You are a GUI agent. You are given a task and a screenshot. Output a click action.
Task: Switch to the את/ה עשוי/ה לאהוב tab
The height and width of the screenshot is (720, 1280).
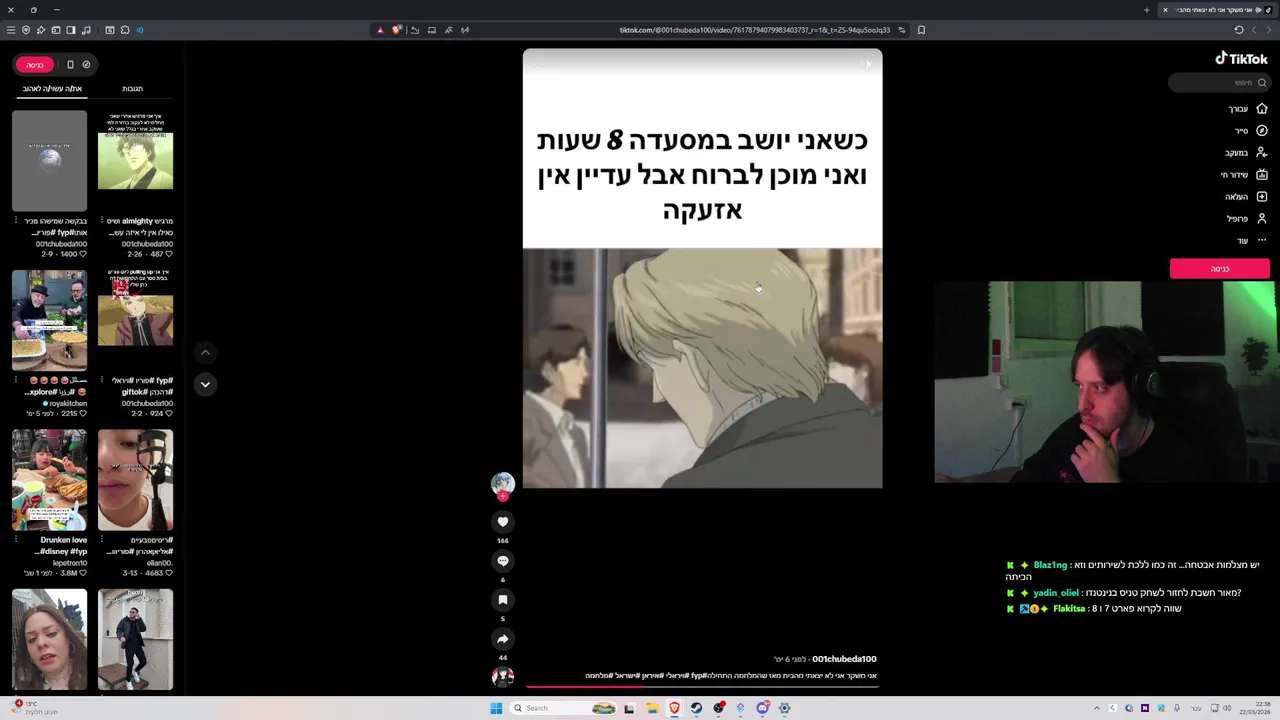click(52, 89)
